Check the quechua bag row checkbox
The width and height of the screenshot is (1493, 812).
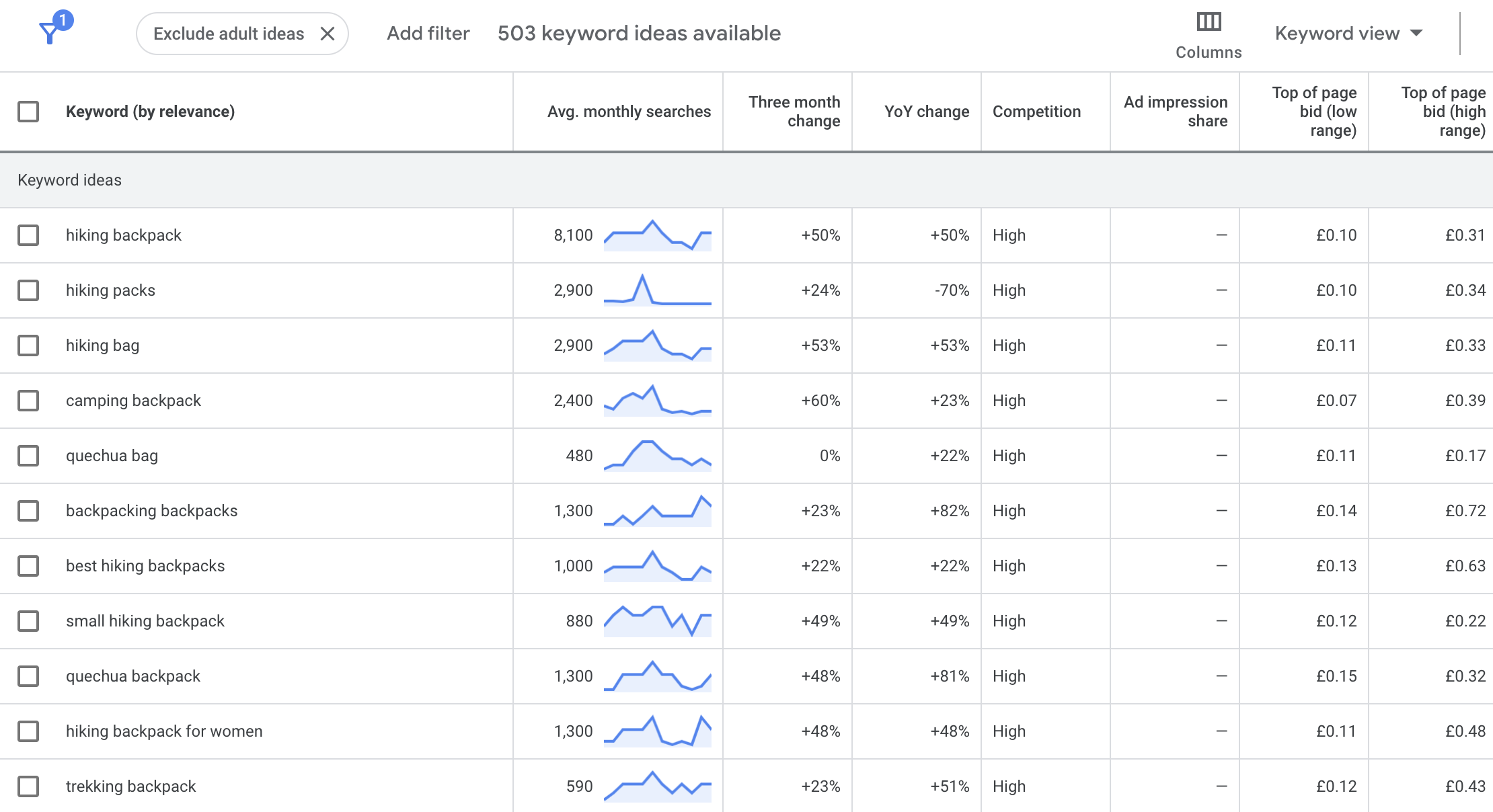click(x=28, y=456)
